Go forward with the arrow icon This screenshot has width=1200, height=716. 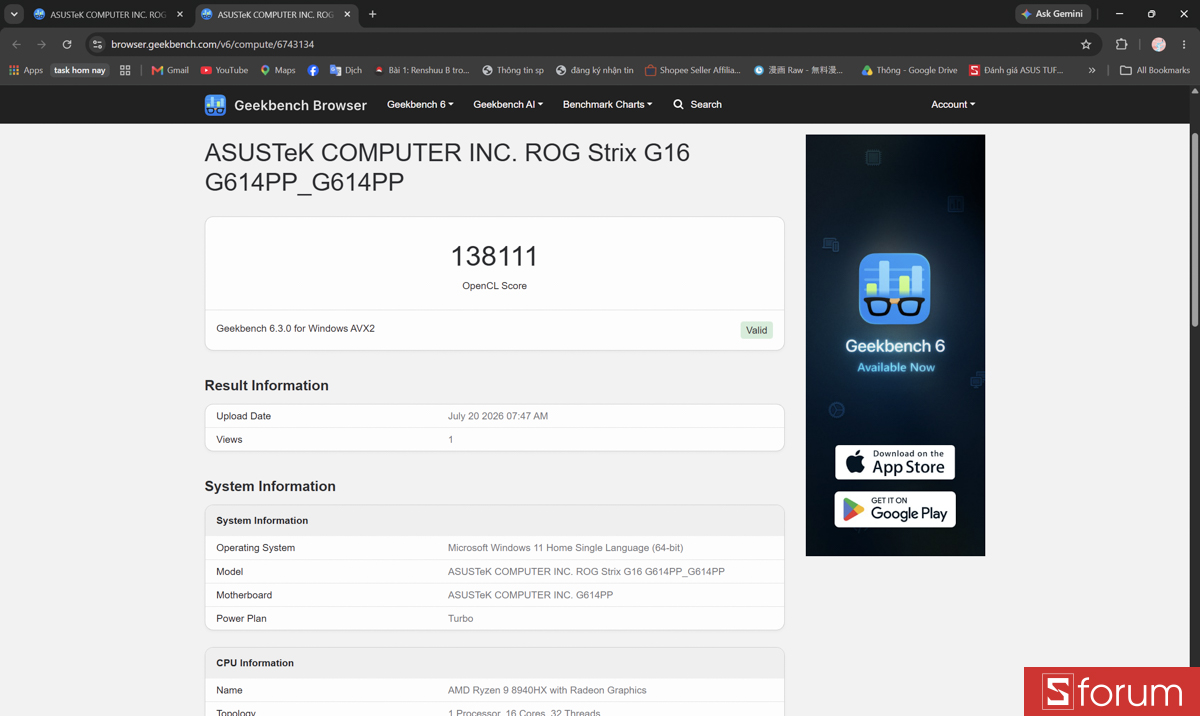(x=42, y=44)
